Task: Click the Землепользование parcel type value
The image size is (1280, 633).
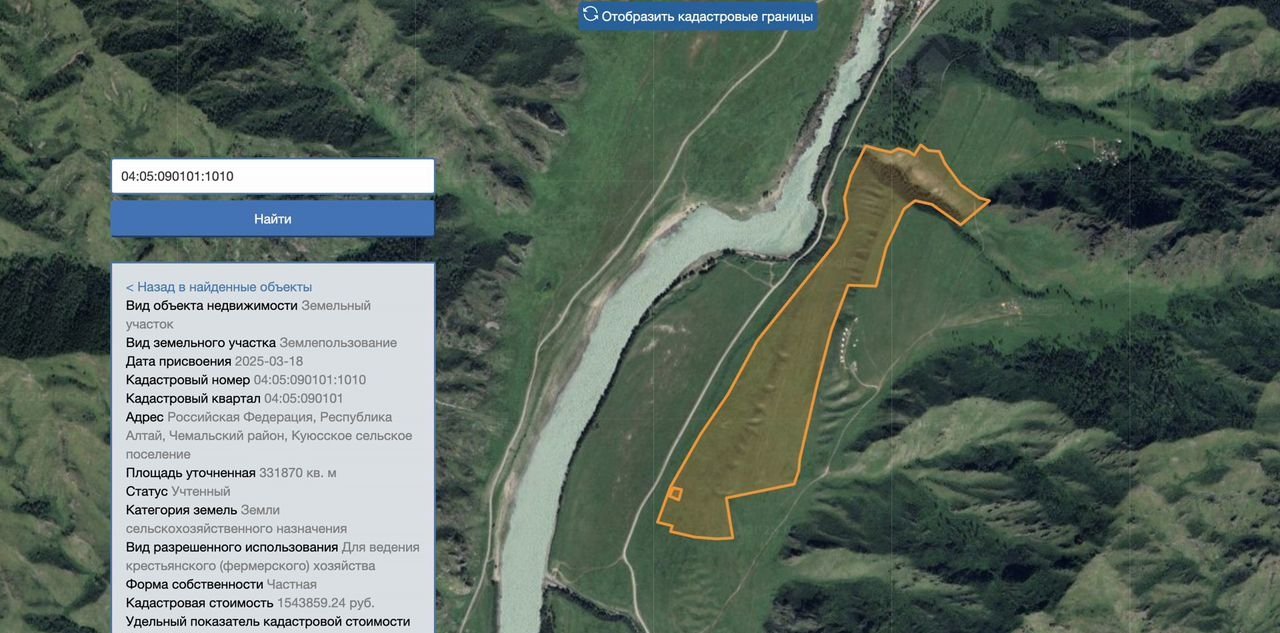Action: (338, 343)
